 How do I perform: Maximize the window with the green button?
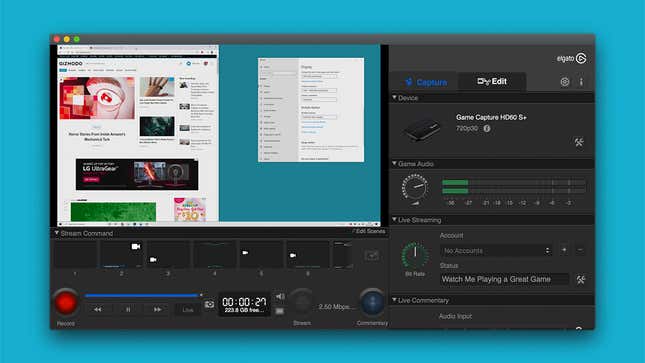tap(77, 39)
